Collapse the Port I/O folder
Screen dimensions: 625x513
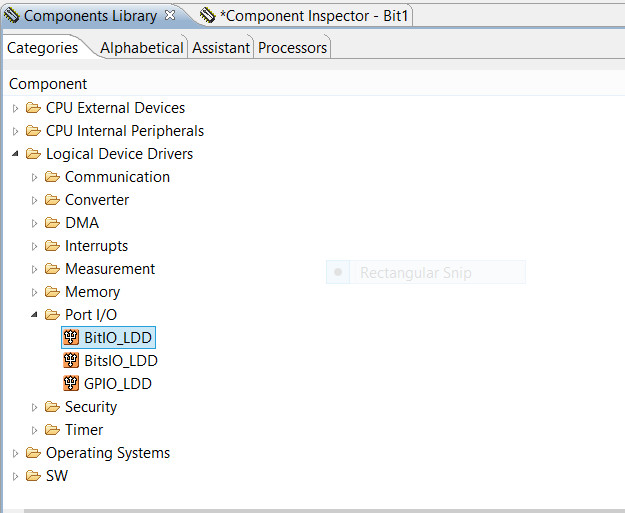click(x=34, y=315)
